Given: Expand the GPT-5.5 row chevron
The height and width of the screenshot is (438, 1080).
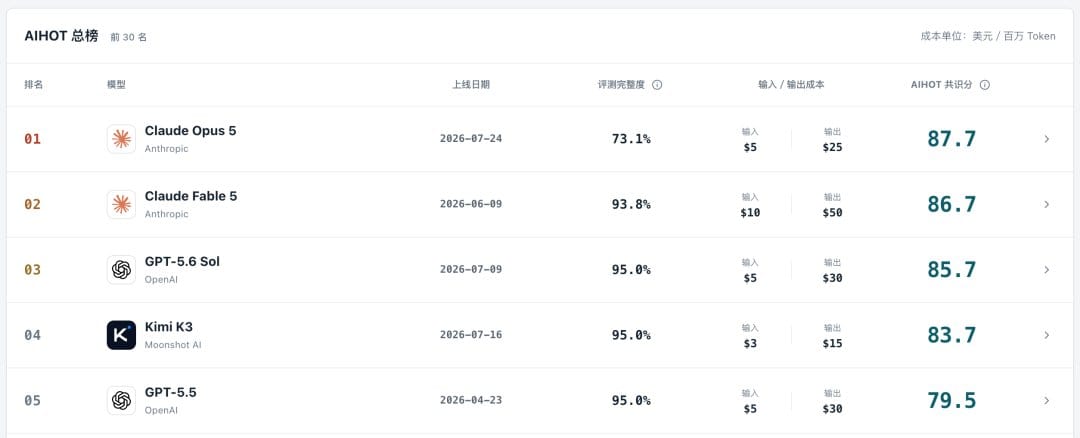Looking at the screenshot, I should point(1046,401).
